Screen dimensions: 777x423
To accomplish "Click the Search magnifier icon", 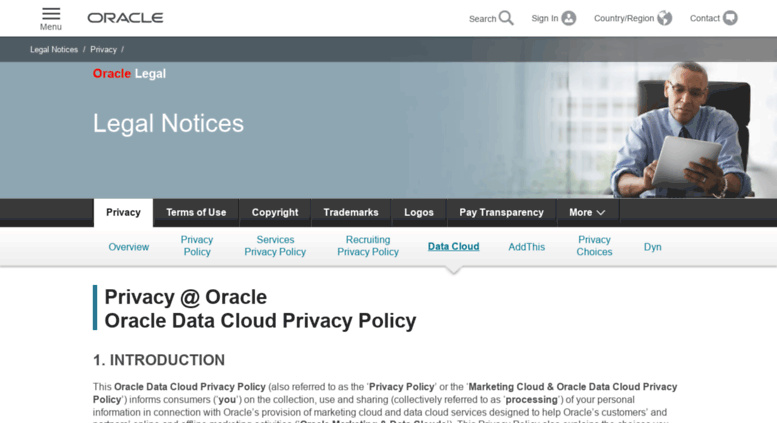I will 506,18.
